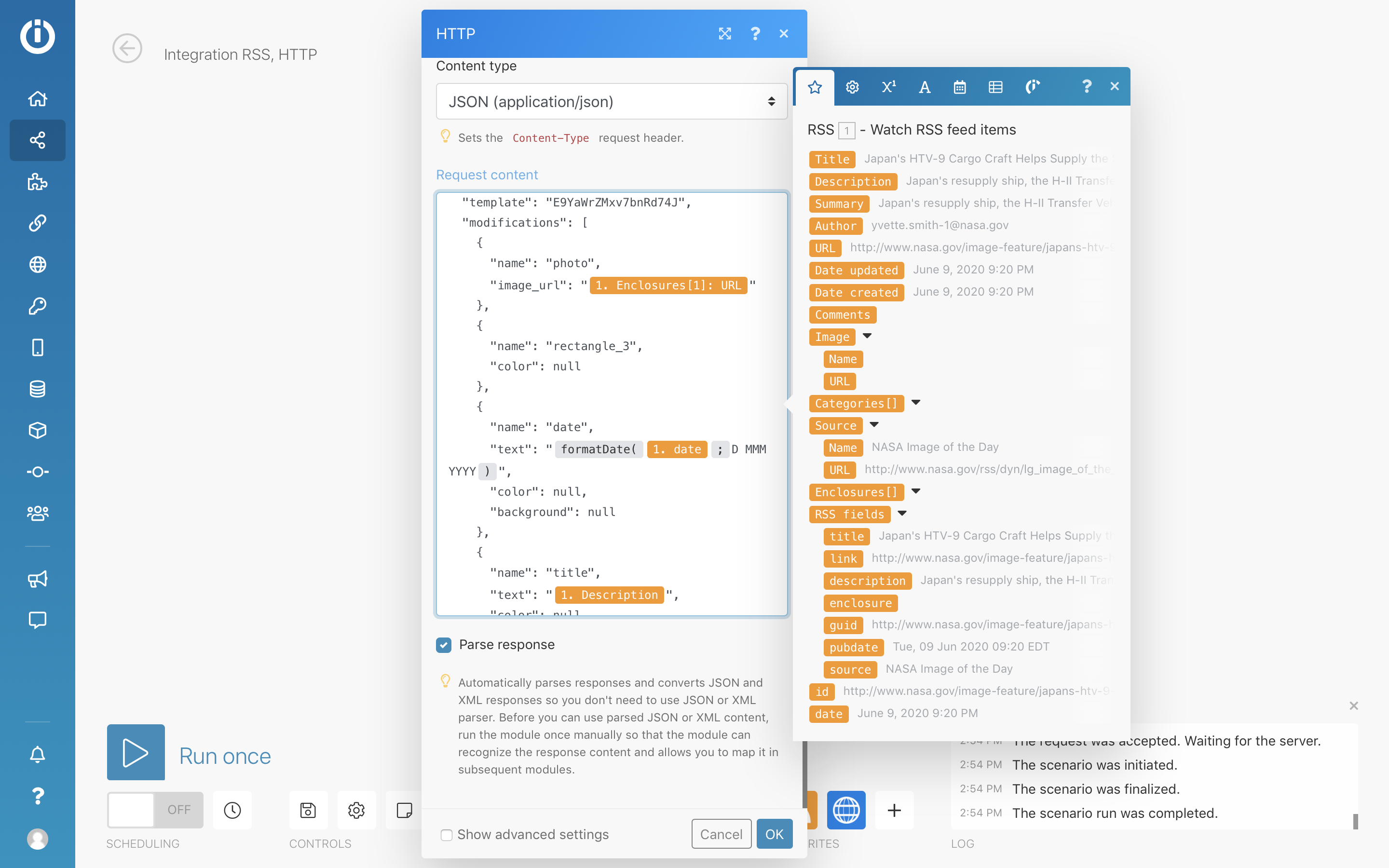Collapse the Source item arrow

(x=874, y=424)
